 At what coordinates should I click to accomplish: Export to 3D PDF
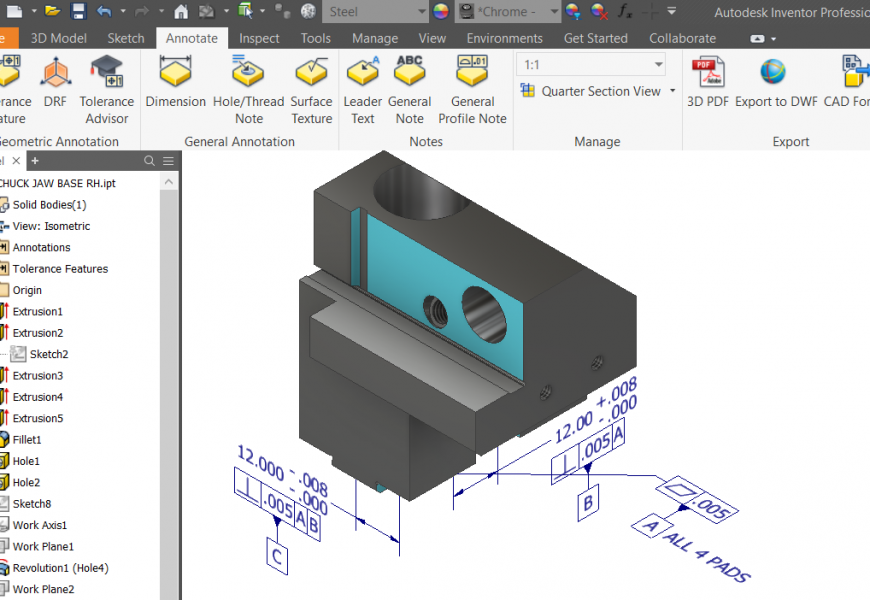point(707,82)
